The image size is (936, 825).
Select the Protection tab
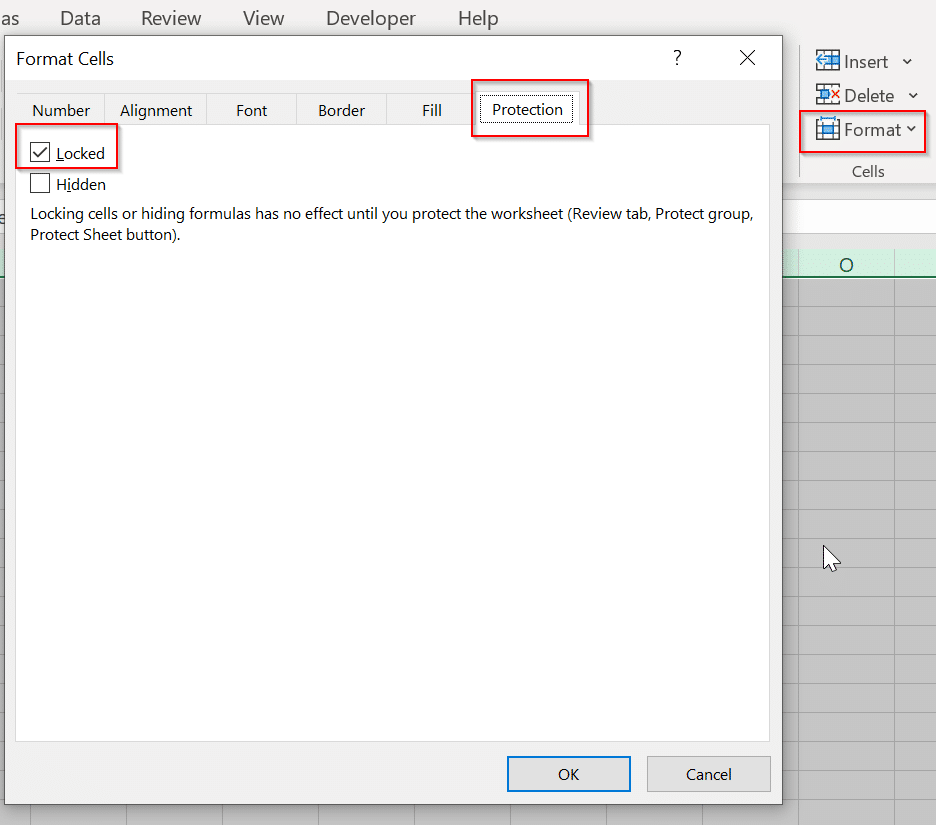tap(527, 110)
